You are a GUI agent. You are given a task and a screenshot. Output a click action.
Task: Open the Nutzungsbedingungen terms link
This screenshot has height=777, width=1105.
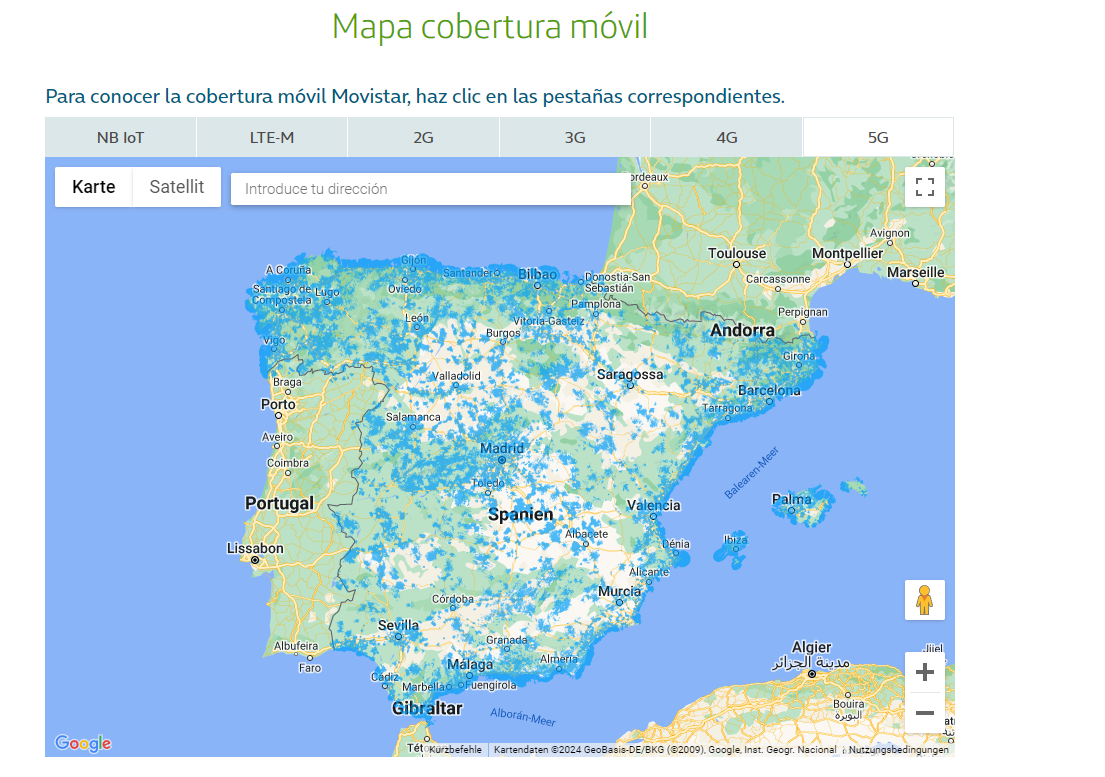(x=899, y=750)
